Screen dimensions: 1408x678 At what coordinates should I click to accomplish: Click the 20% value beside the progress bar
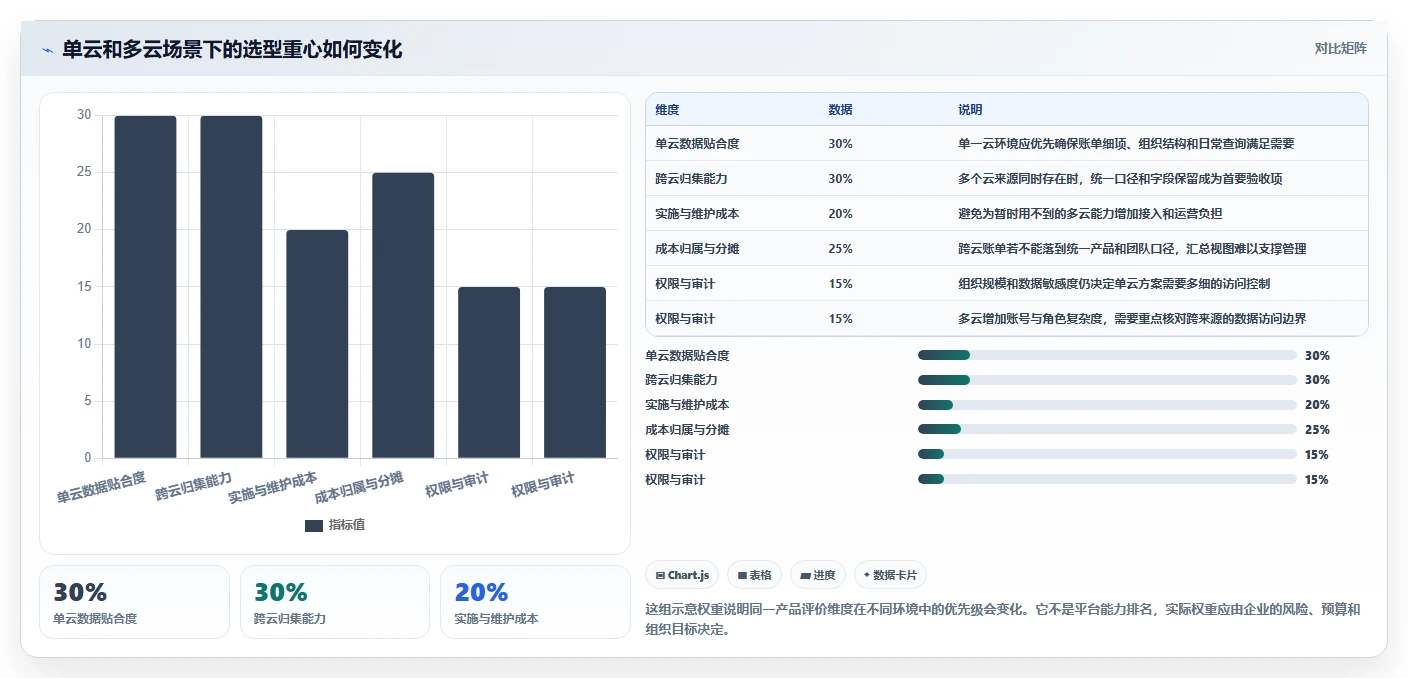[x=1317, y=405]
